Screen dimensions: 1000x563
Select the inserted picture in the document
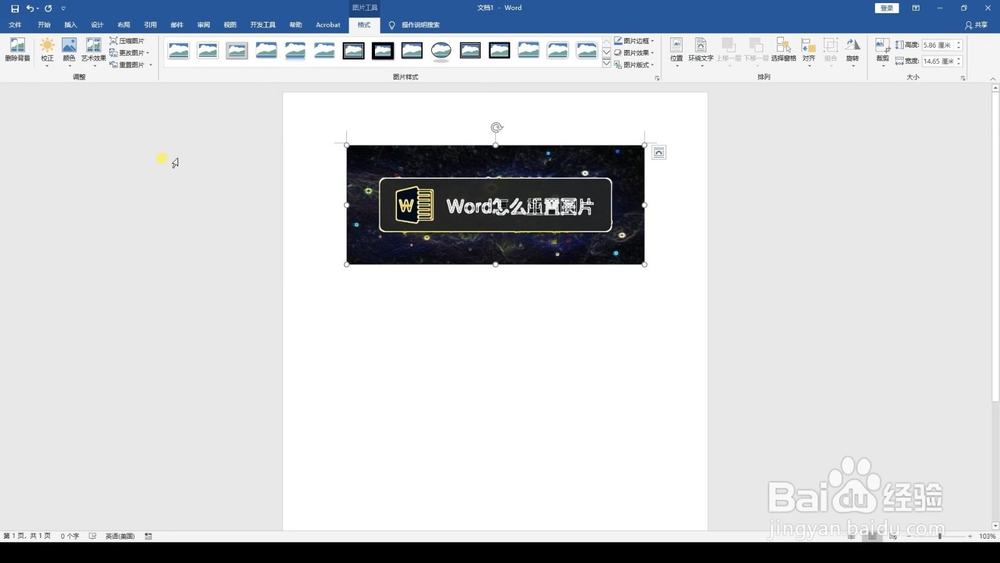[x=496, y=205]
